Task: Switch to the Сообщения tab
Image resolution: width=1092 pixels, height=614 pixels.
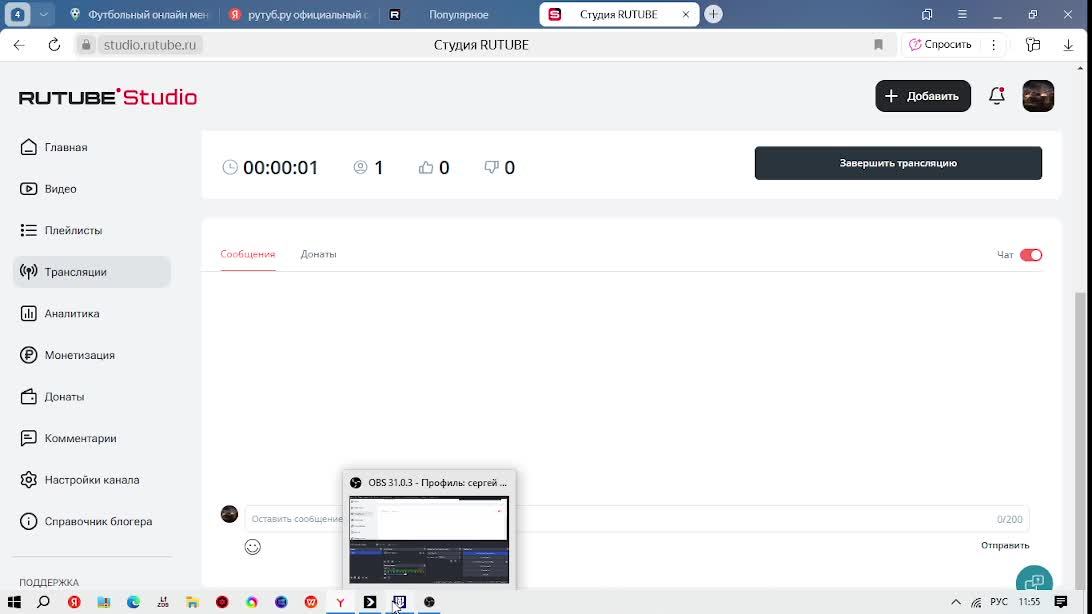Action: click(248, 254)
